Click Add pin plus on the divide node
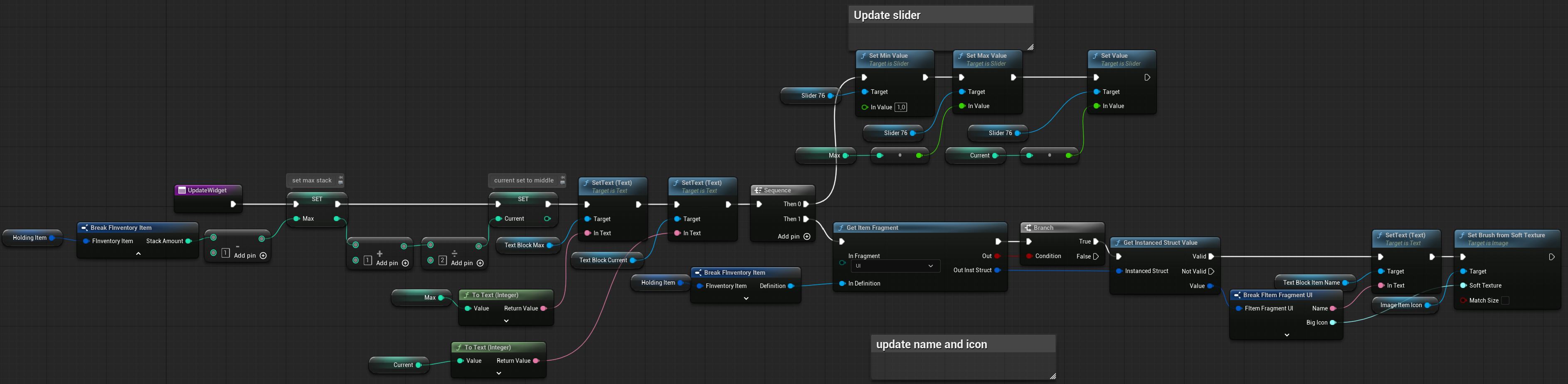 coord(480,263)
